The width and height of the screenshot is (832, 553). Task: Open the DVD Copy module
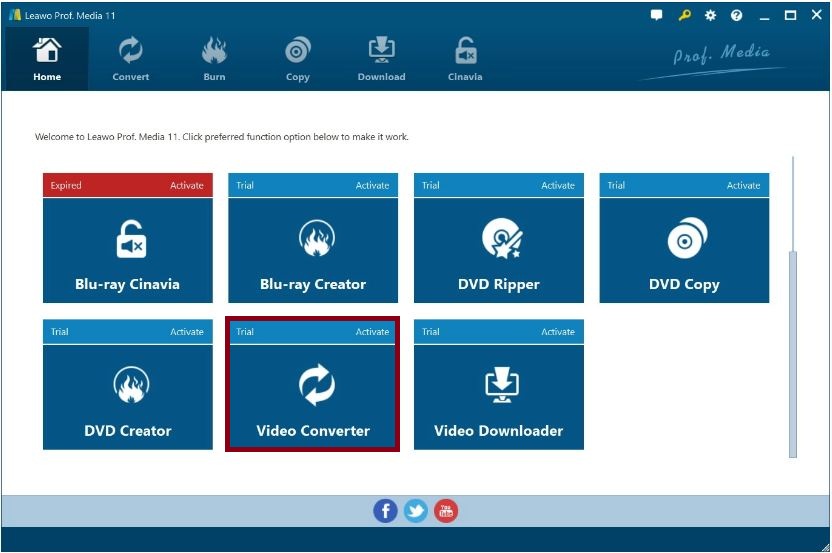[x=684, y=249]
